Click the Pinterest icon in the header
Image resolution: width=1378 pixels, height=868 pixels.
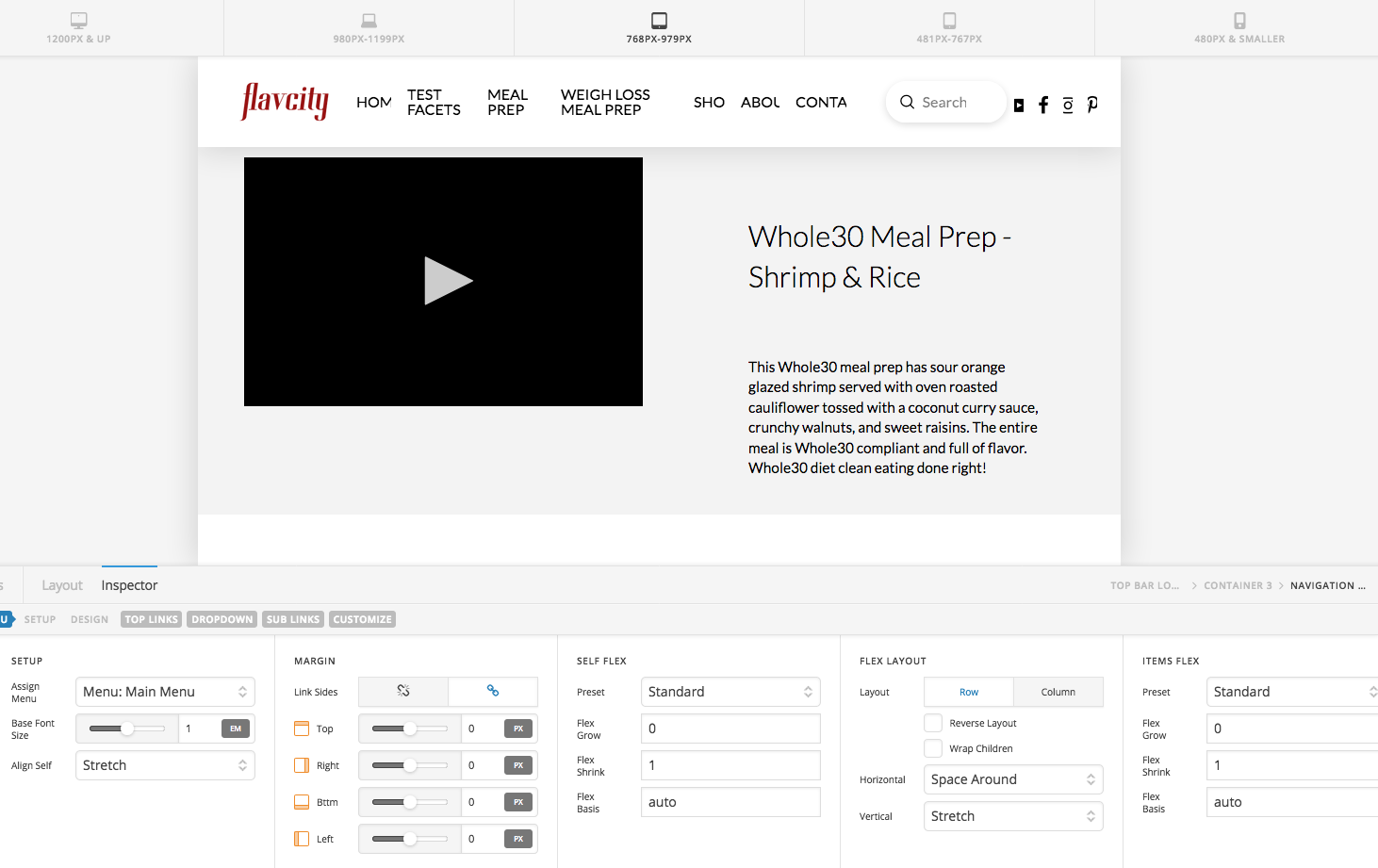coord(1092,105)
